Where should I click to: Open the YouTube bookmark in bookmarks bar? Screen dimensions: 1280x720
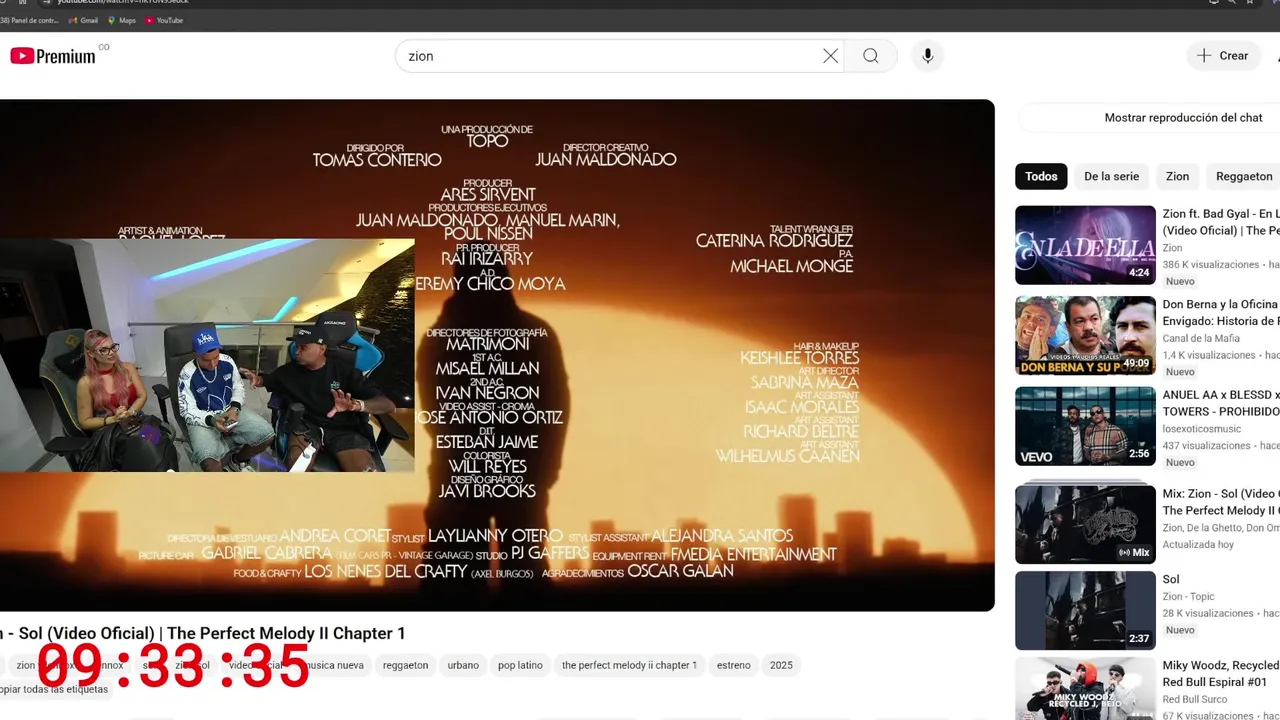point(164,20)
